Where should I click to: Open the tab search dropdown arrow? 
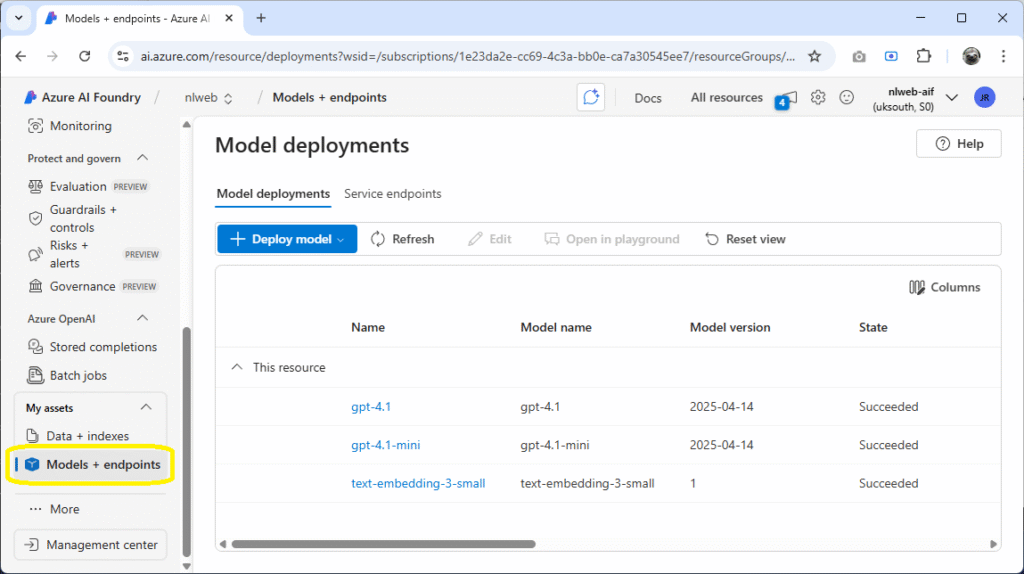(x=18, y=18)
